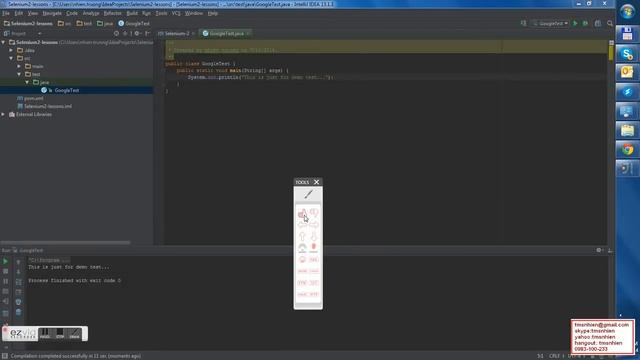640x360 pixels.
Task: Collapse the Selenium2-lessons project root node
Action: (4, 42)
